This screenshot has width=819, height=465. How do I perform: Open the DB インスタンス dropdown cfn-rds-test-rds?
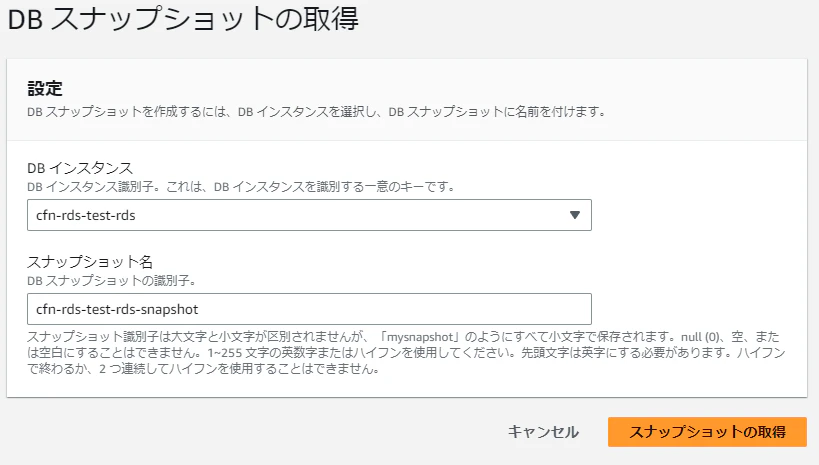tap(309, 215)
